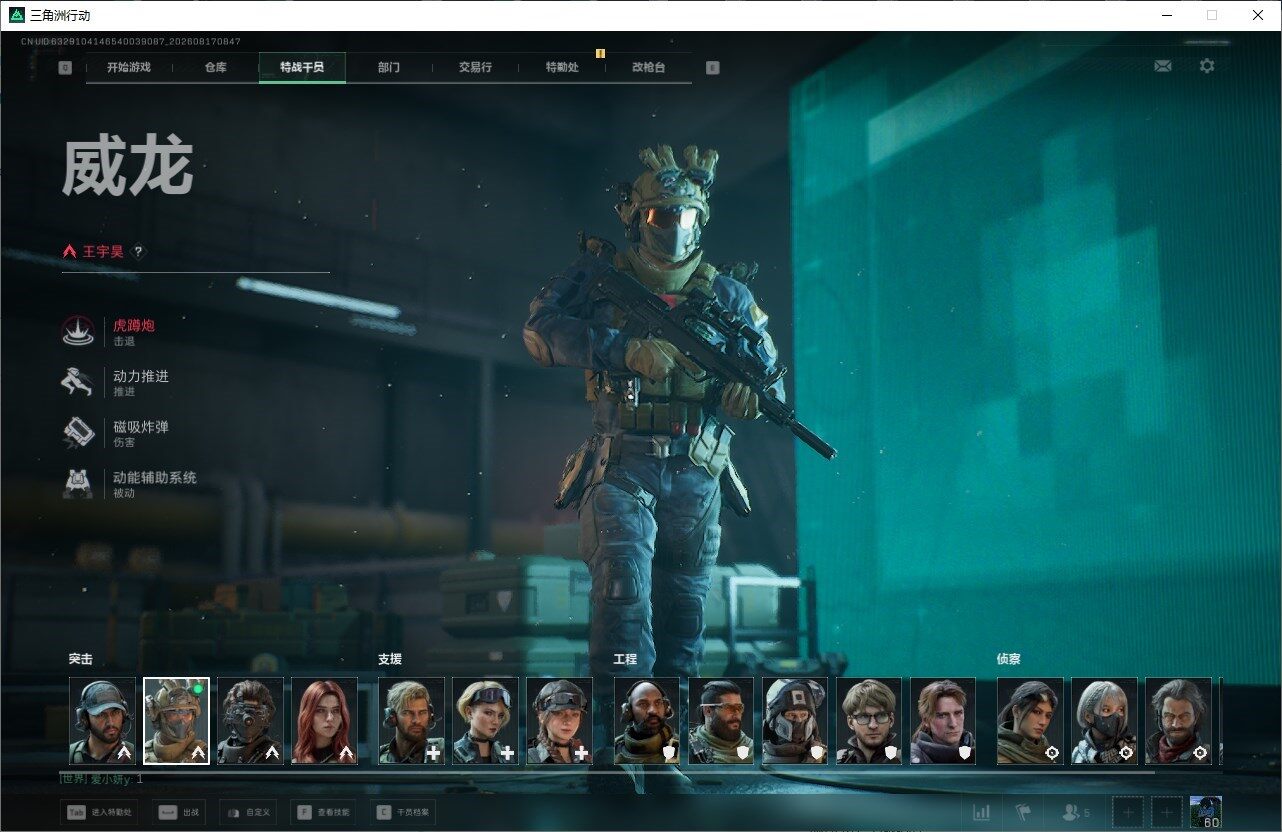
Task: Click the 查看技能 button
Action: point(323,812)
